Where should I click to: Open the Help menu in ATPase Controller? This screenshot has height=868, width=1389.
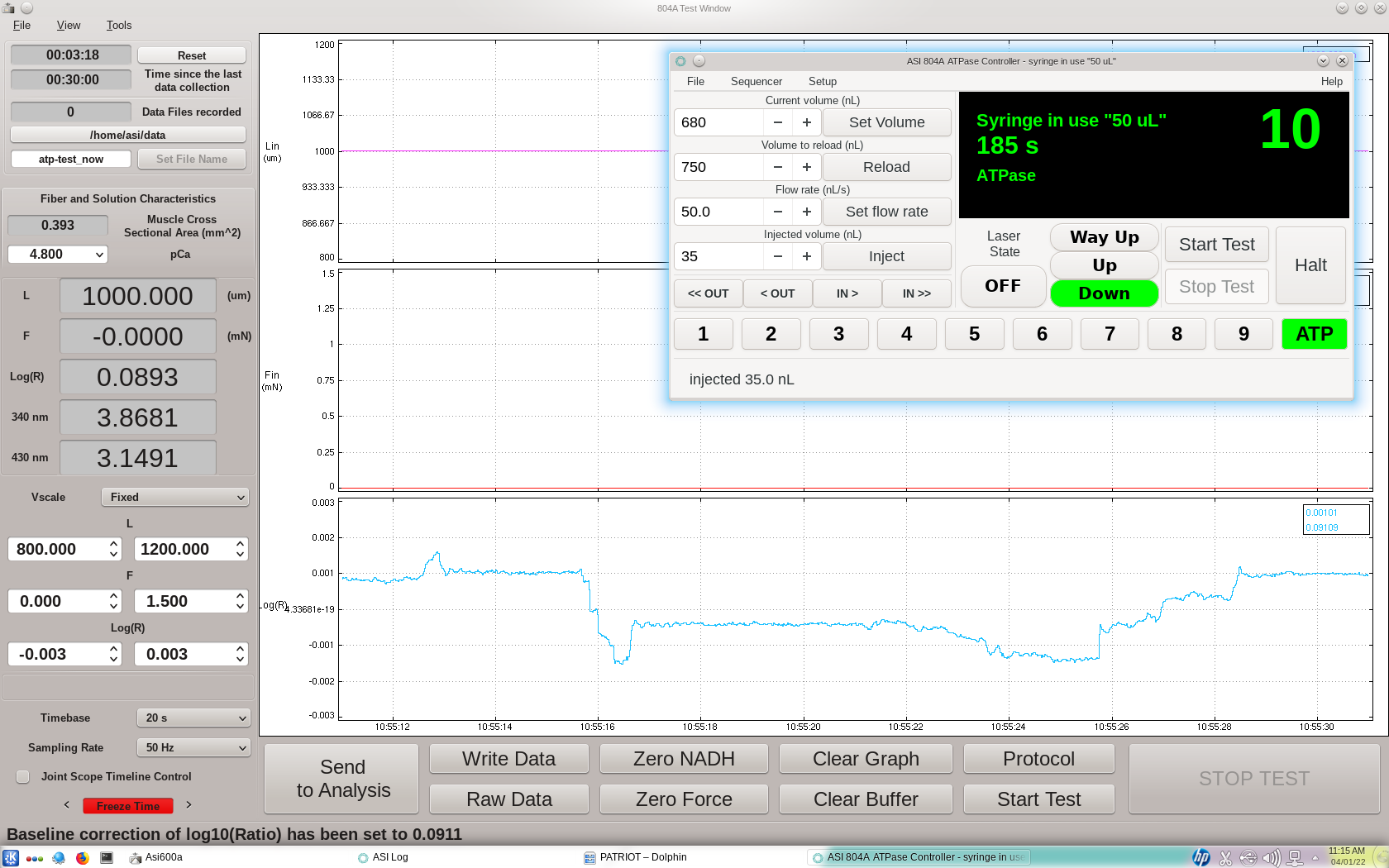1331,81
